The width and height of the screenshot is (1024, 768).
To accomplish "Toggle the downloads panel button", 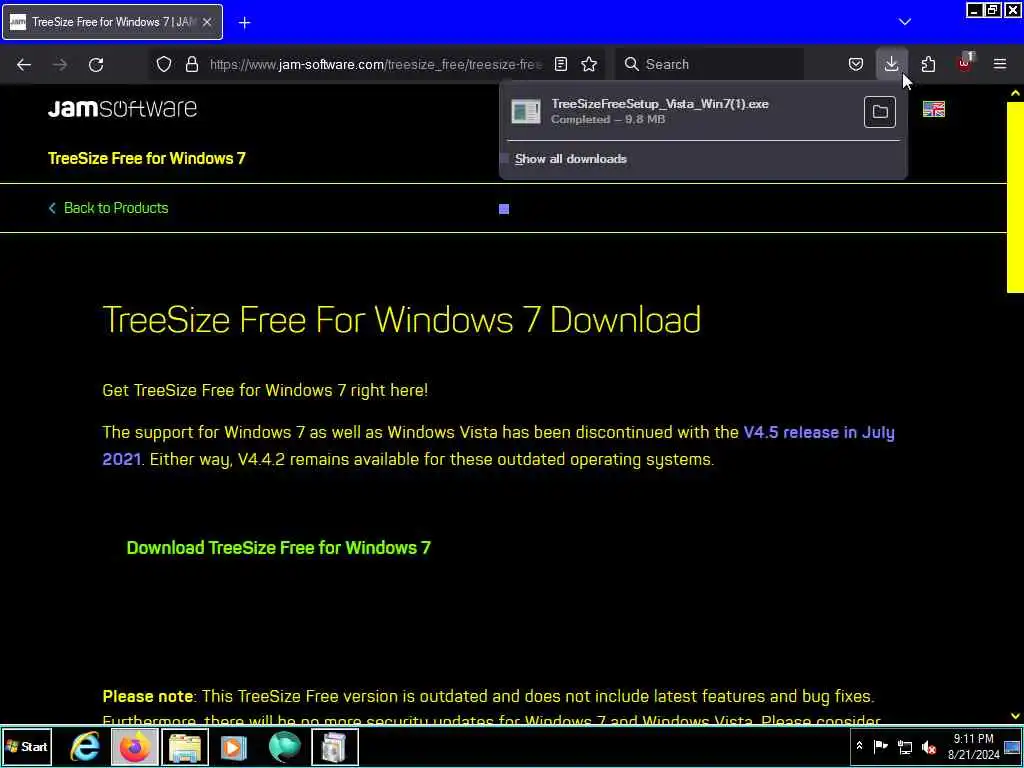I will (891, 64).
